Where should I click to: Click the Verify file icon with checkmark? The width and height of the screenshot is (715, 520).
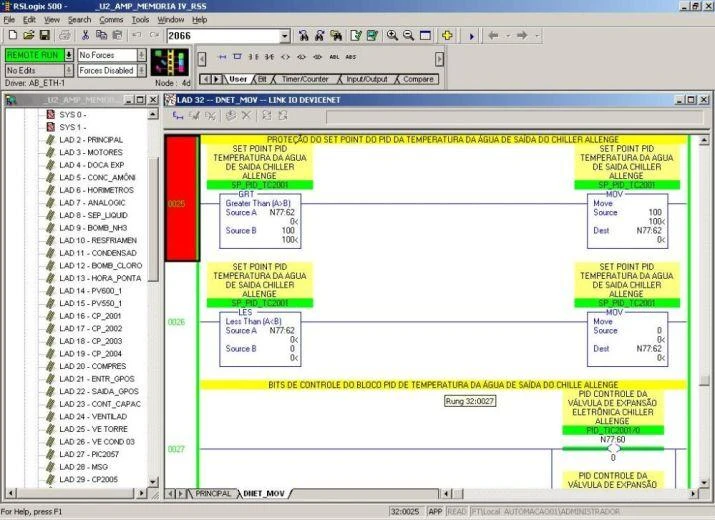click(x=356, y=36)
